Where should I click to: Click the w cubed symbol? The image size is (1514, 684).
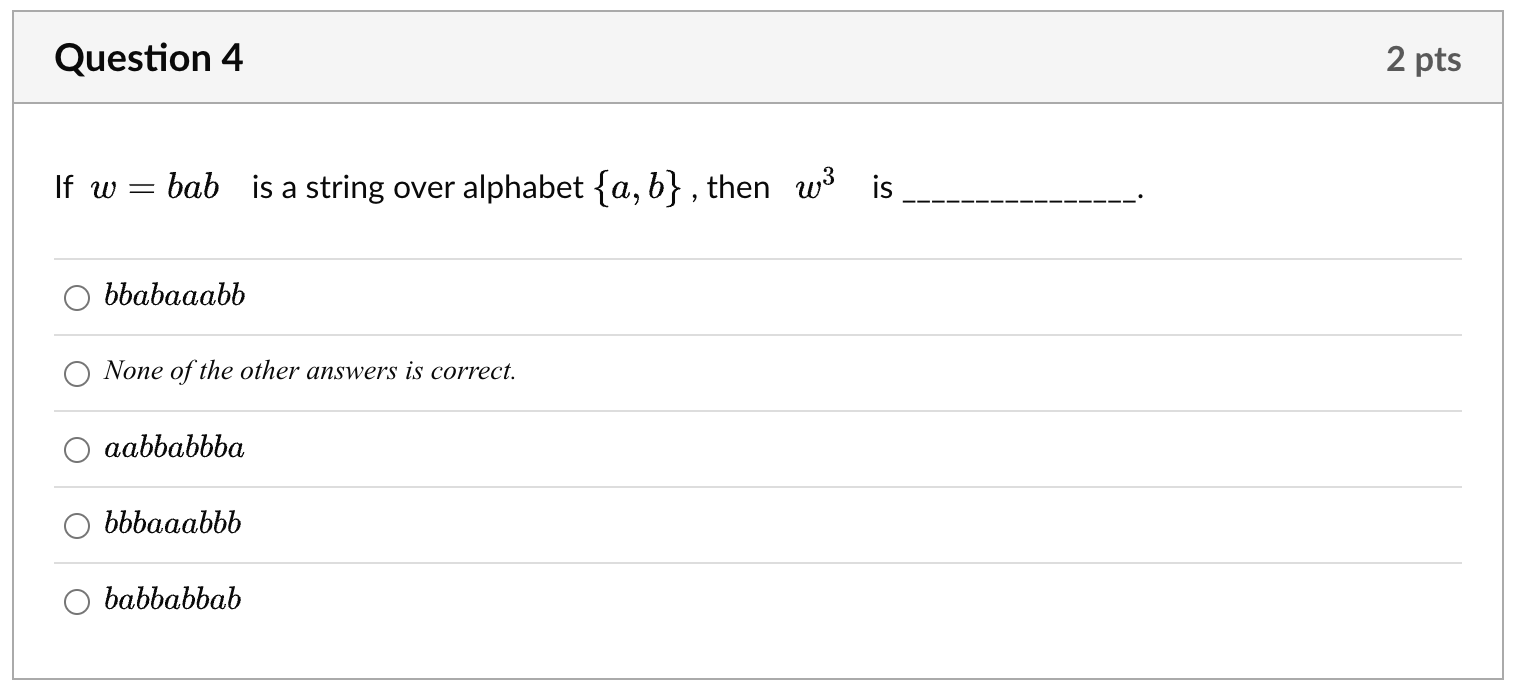click(808, 182)
